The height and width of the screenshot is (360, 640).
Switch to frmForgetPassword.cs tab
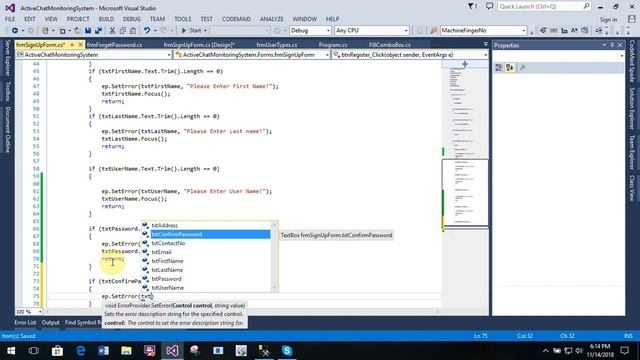click(115, 45)
